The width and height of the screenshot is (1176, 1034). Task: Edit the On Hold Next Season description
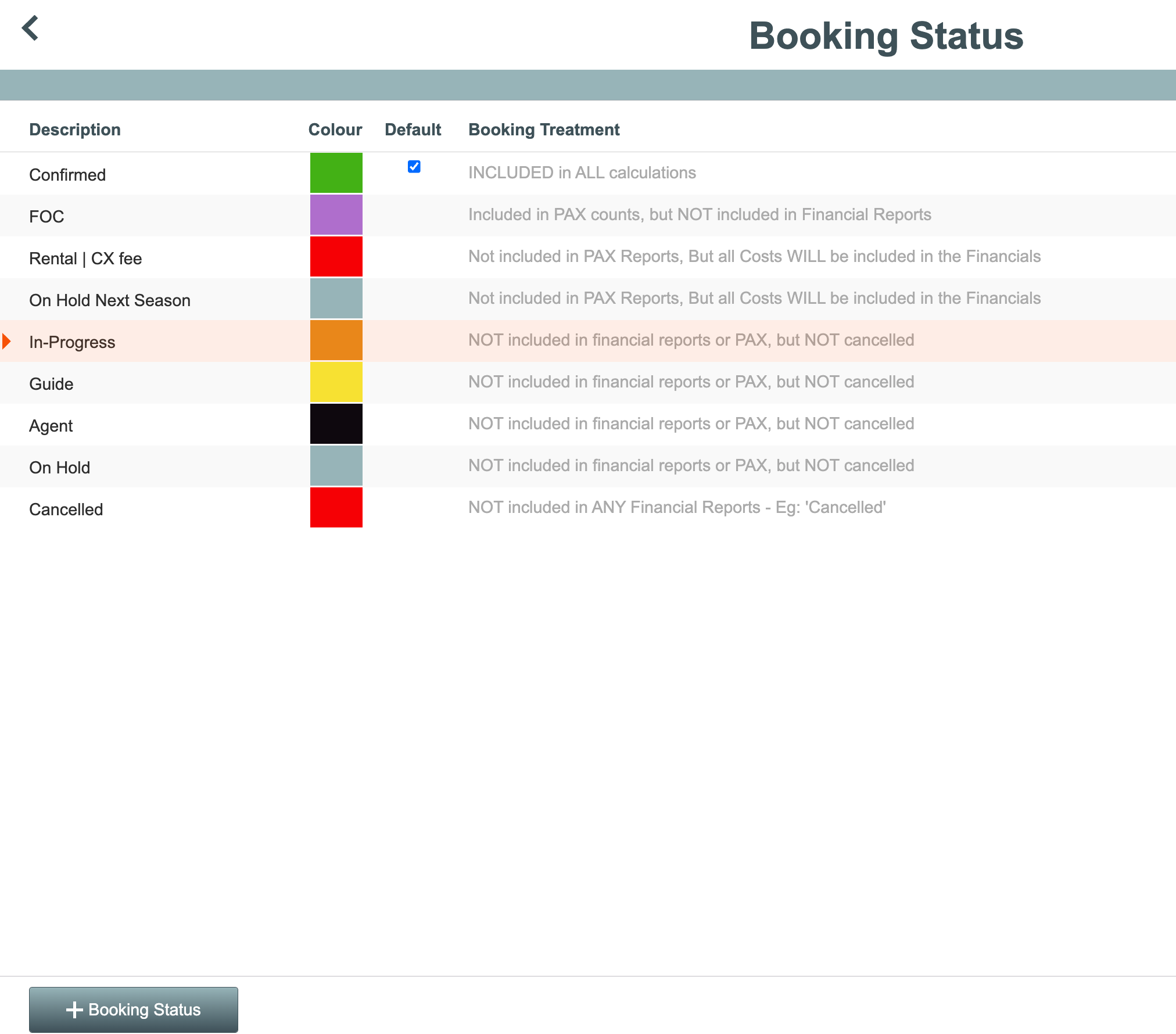pos(110,300)
